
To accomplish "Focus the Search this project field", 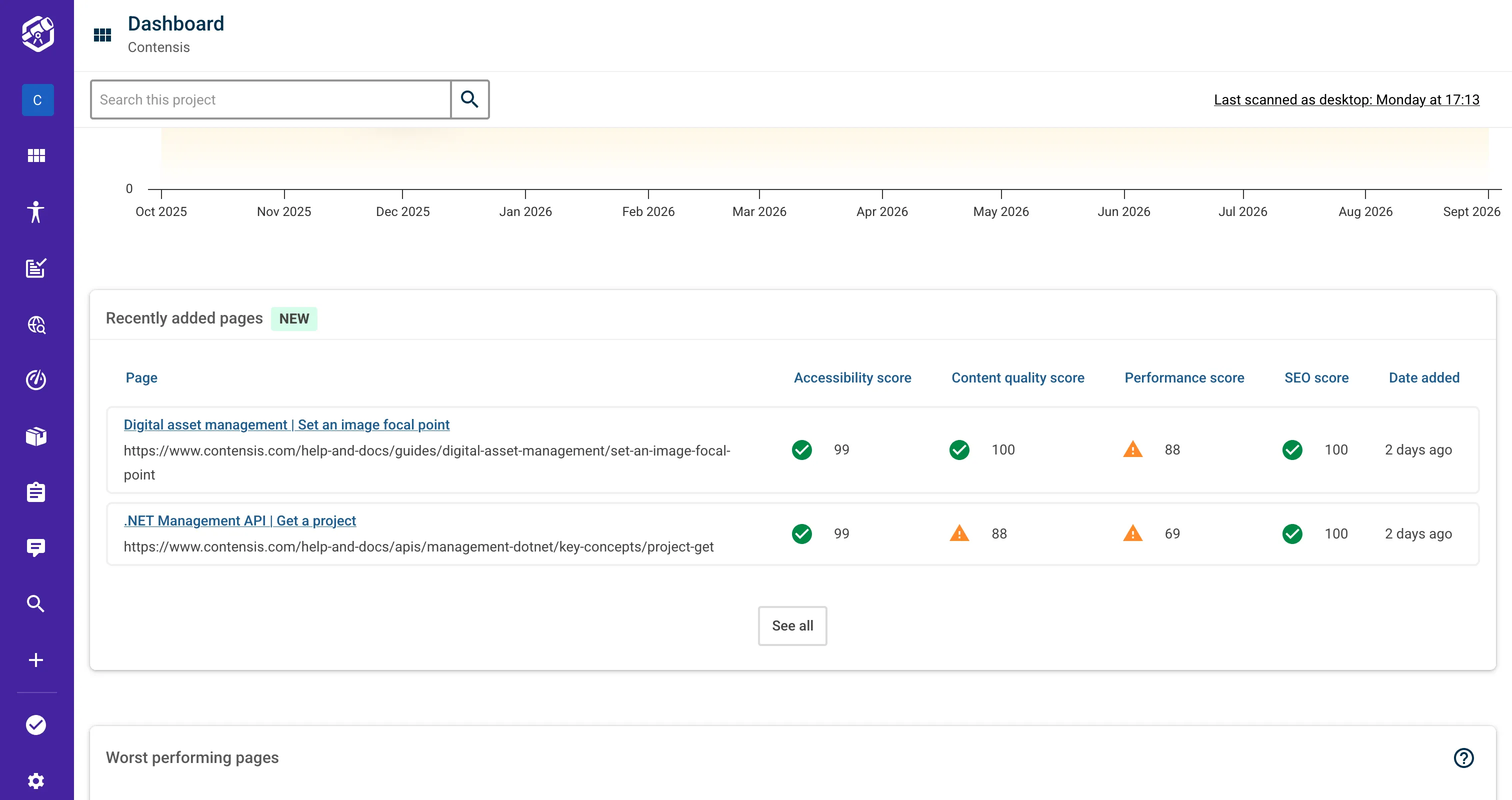I will click(270, 99).
